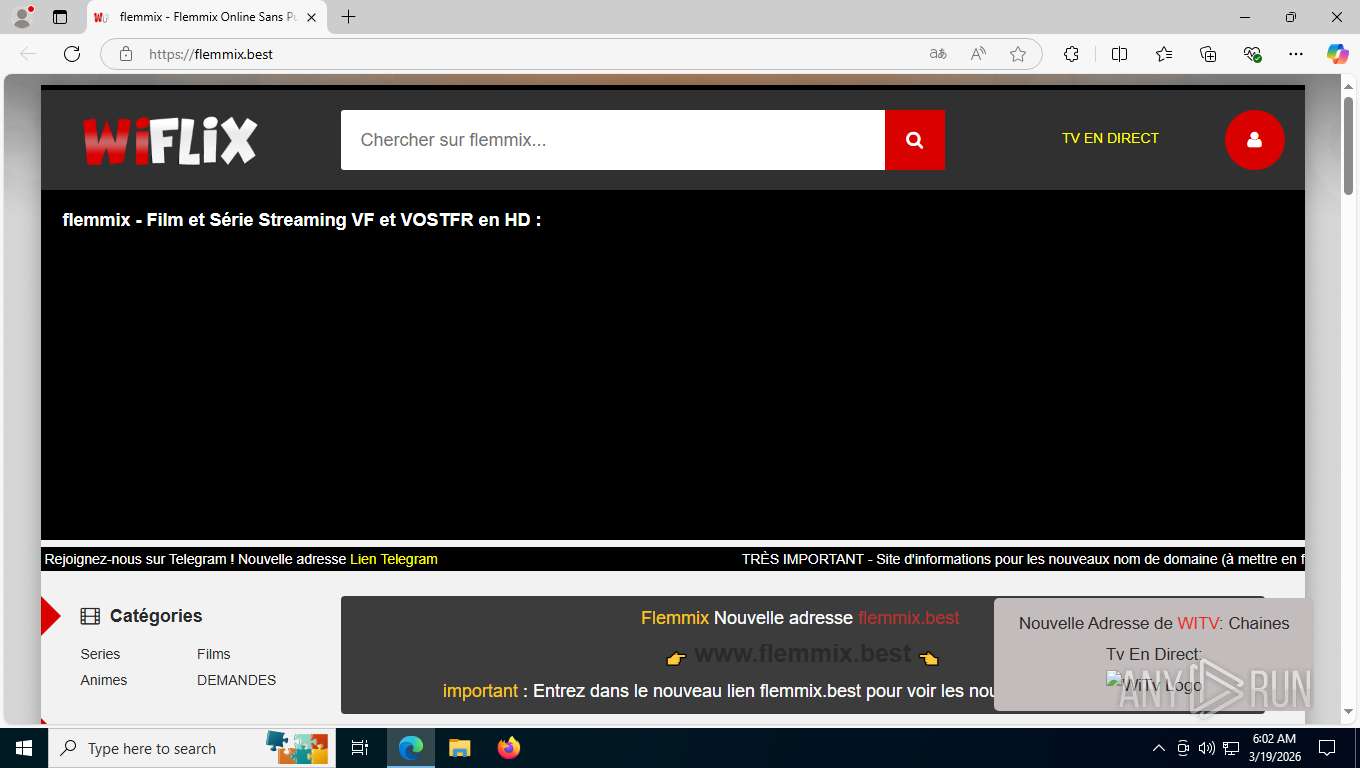Open browser Extensions puzzle icon
The width and height of the screenshot is (1360, 768).
click(x=1071, y=54)
